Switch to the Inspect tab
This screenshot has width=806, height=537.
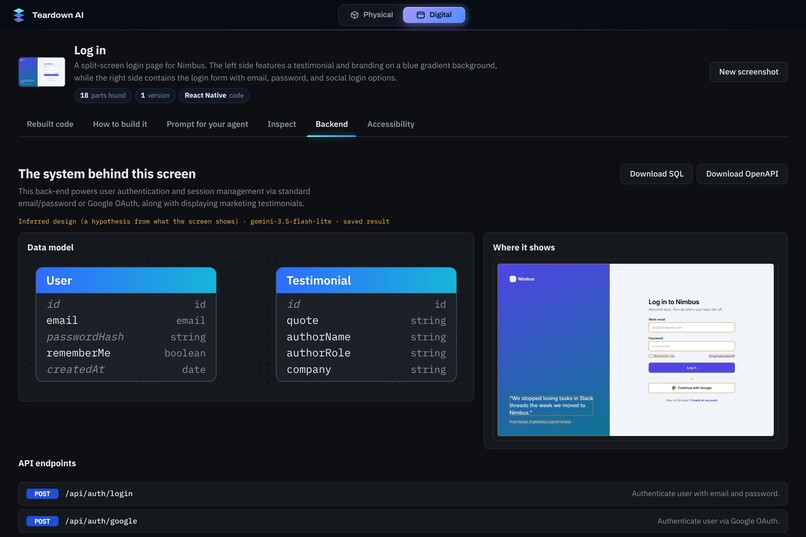coord(282,124)
